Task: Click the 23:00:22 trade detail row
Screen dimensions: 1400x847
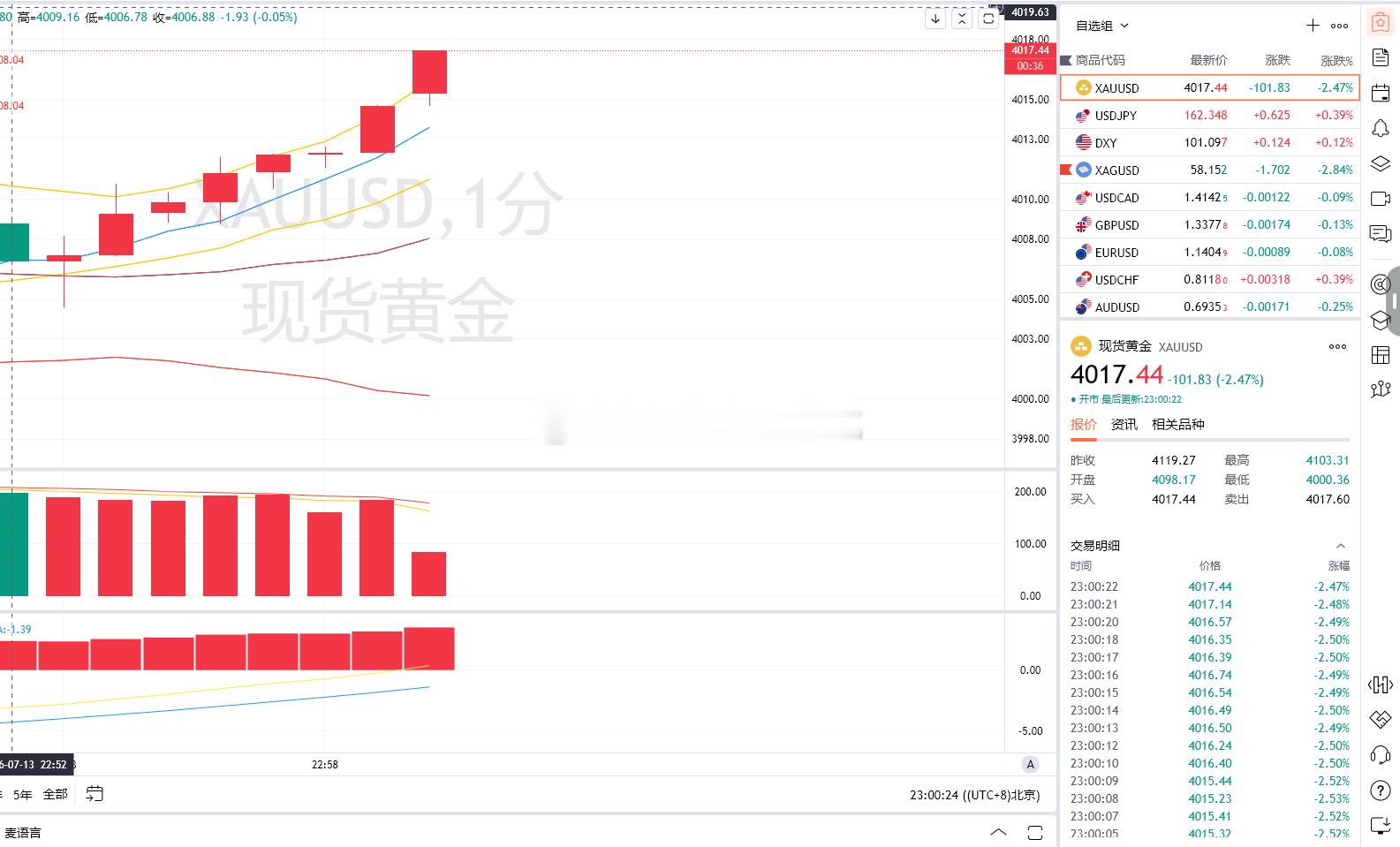Action: point(1209,586)
